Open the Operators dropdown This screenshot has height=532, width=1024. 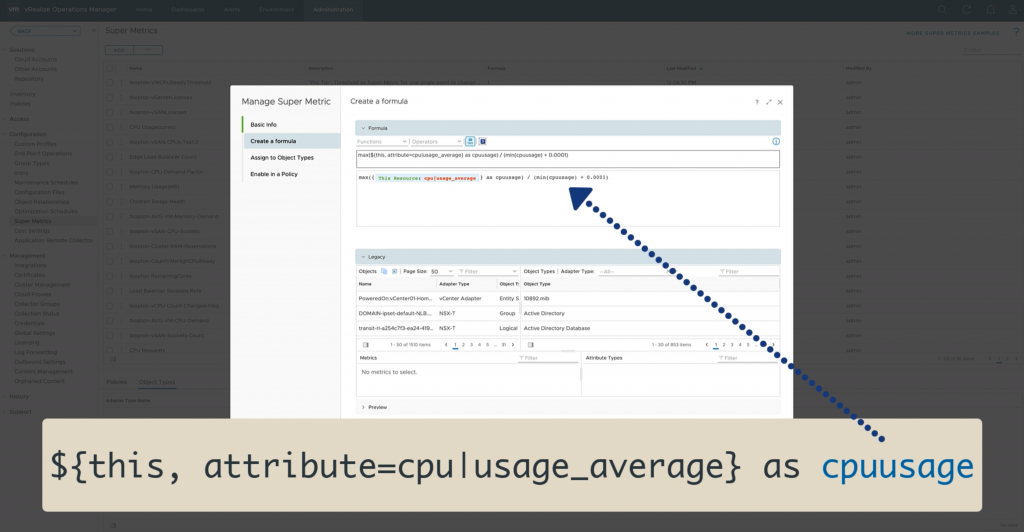436,142
